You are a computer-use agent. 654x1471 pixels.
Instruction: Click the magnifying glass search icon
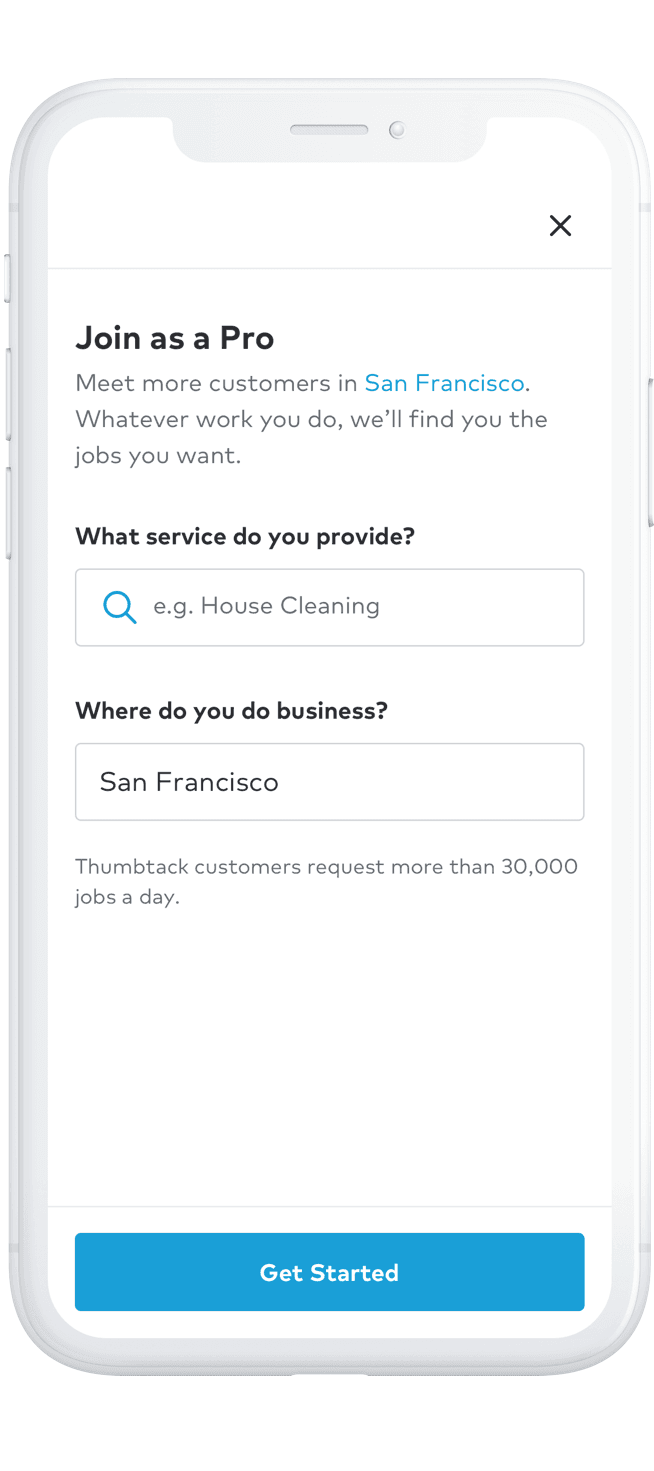119,607
